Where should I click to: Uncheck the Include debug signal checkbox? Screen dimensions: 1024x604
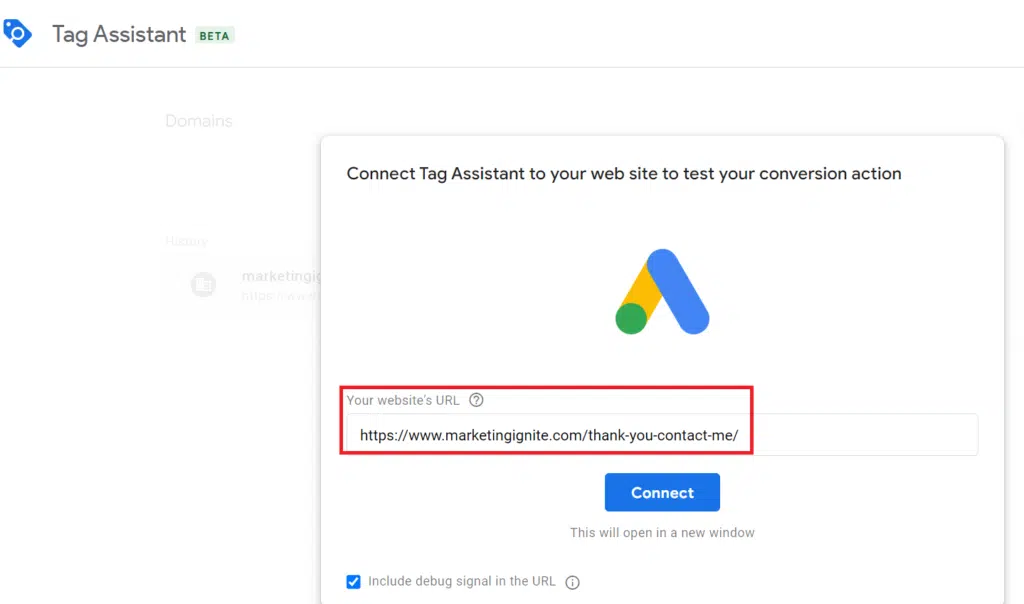pos(353,581)
